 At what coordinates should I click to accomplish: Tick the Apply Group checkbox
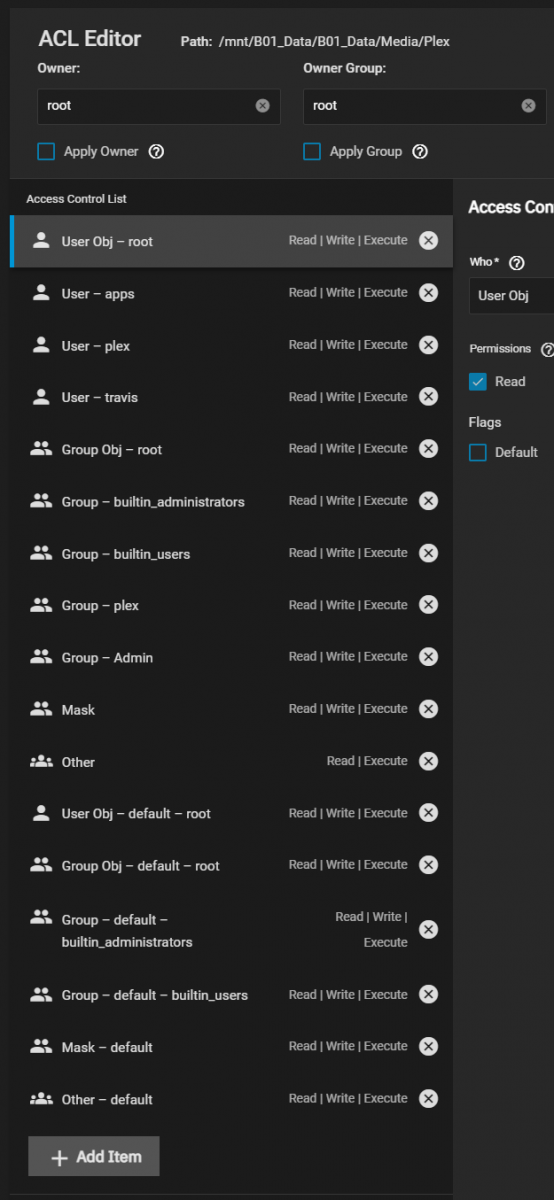312,152
